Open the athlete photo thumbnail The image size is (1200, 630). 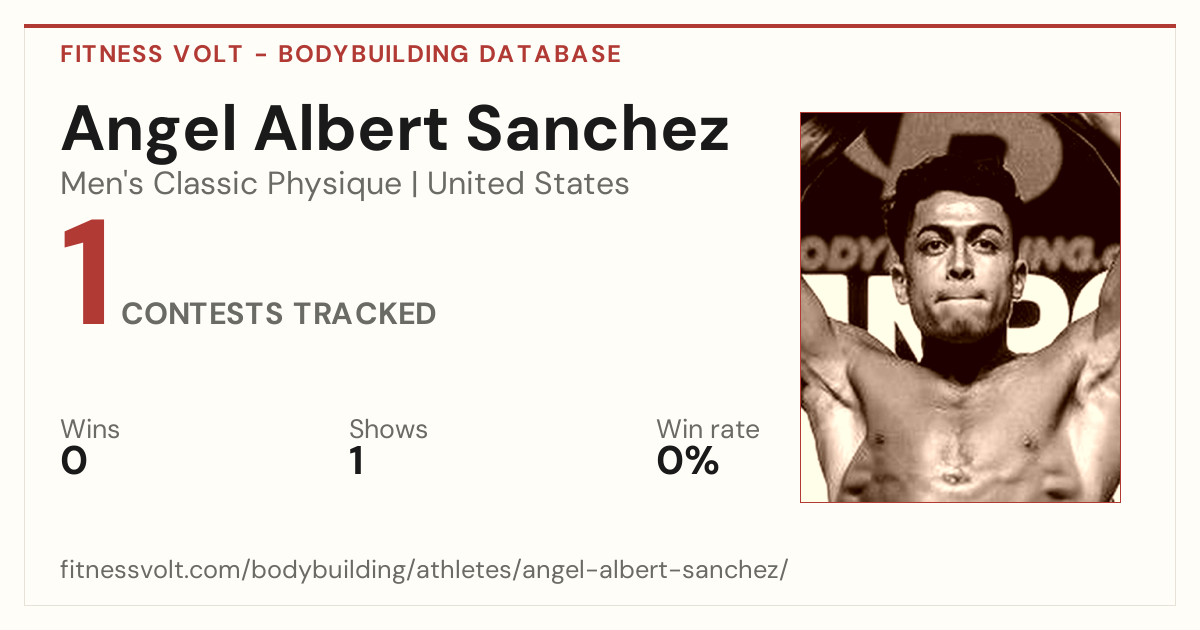[x=960, y=307]
